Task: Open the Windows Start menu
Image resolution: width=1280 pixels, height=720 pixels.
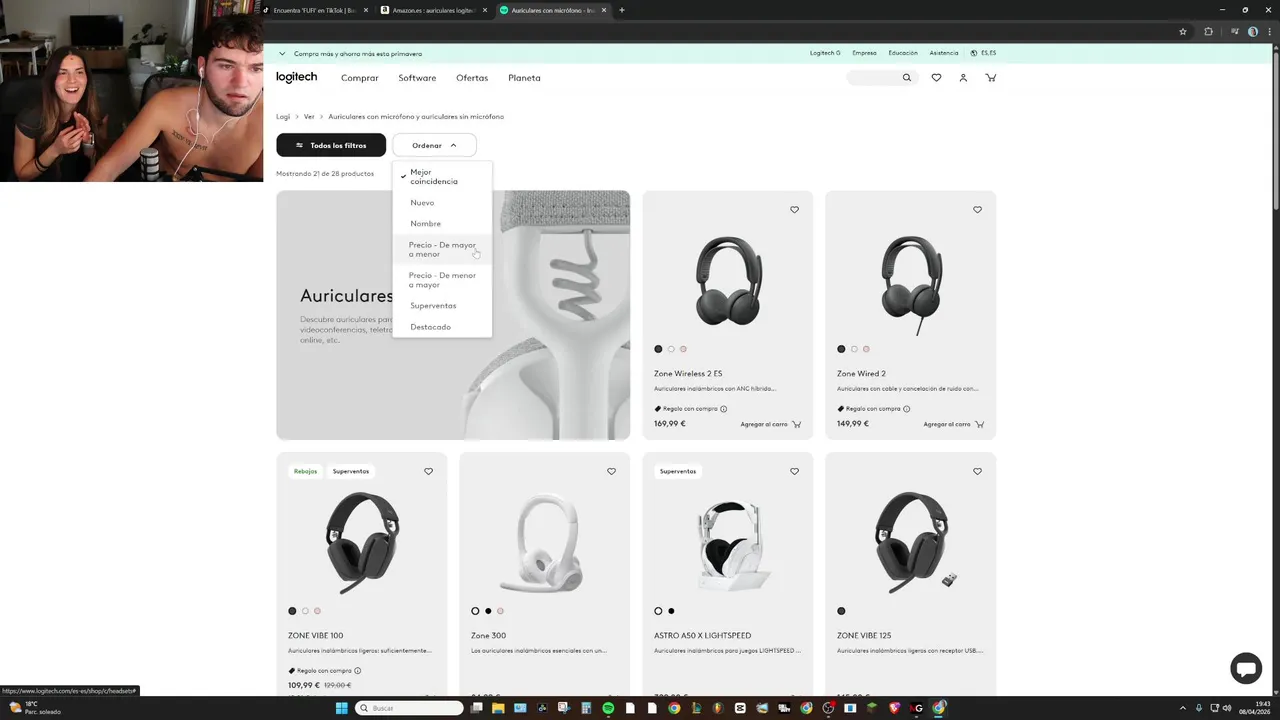Action: click(341, 708)
